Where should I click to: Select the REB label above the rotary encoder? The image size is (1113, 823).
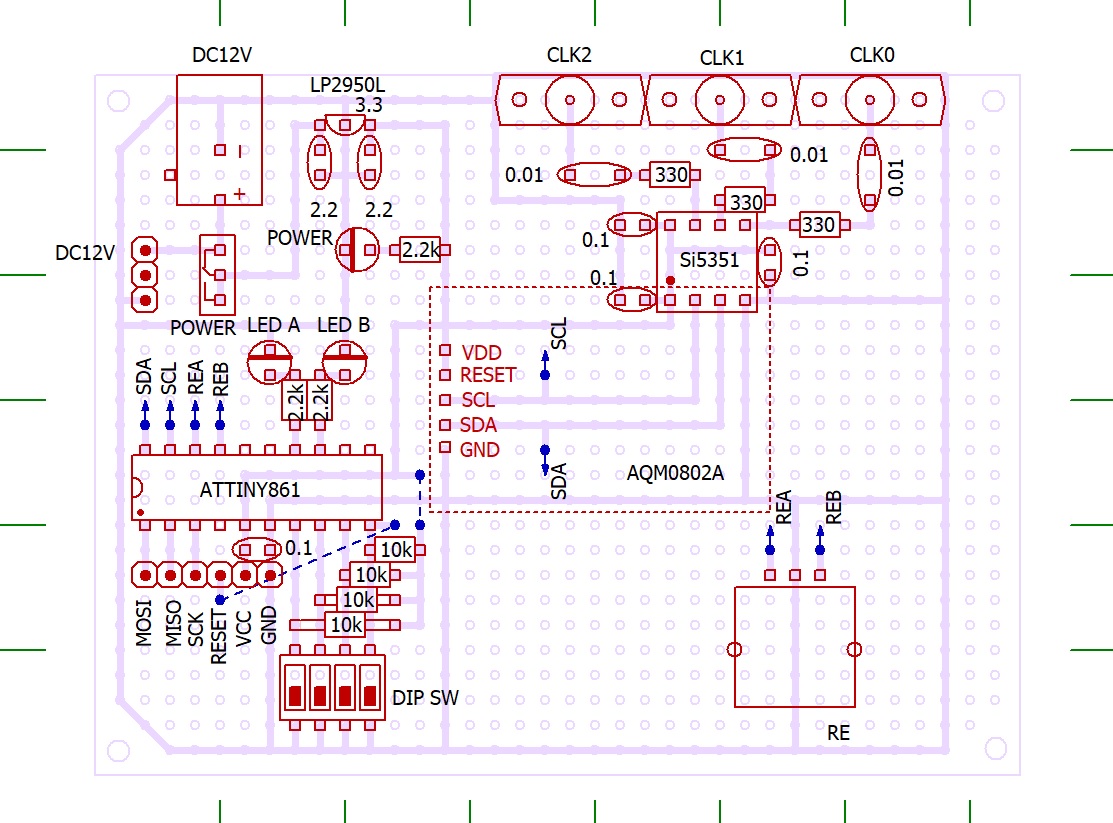pyautogui.click(x=833, y=507)
